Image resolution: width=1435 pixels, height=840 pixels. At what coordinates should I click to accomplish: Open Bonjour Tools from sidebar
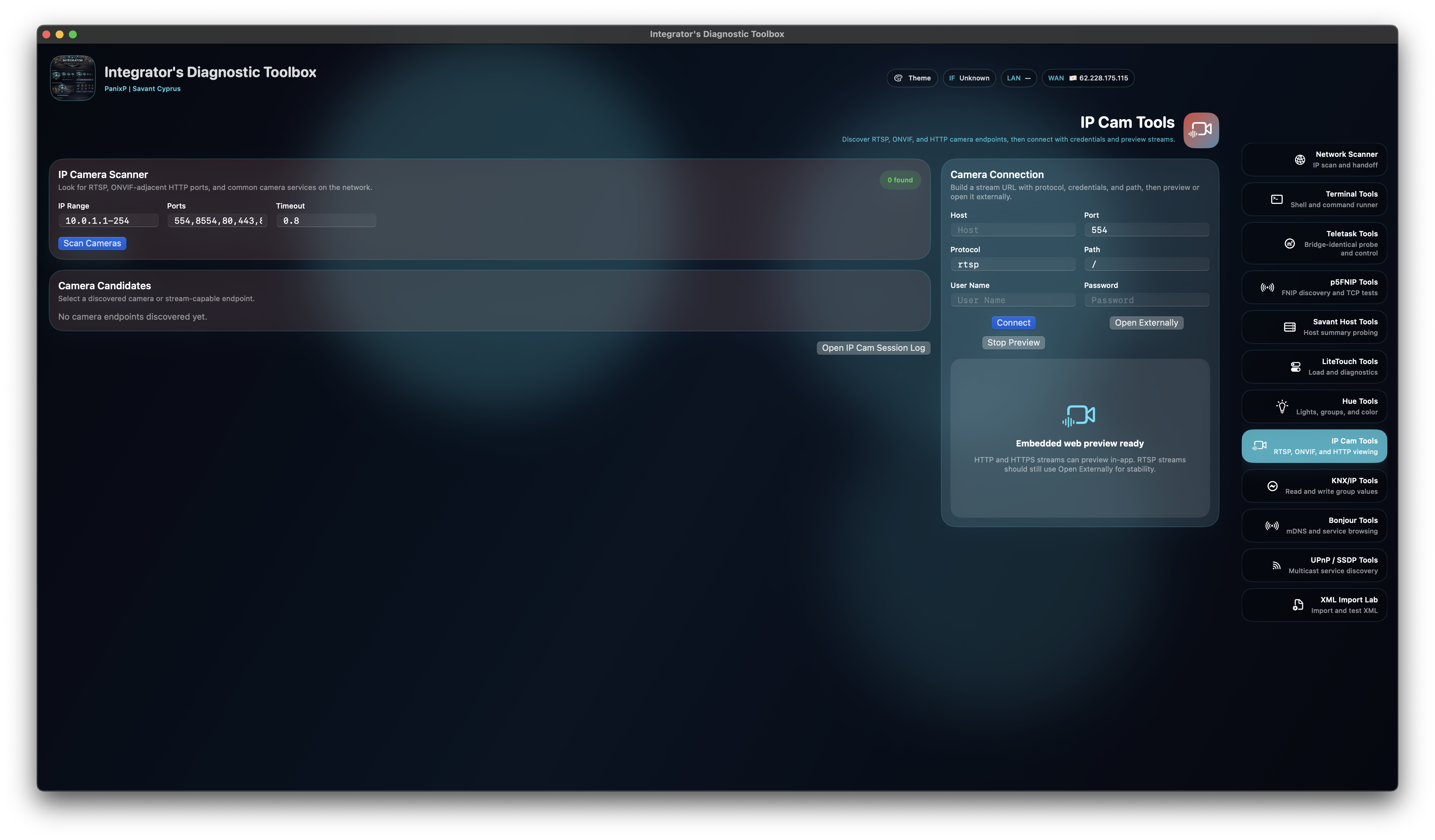click(x=1314, y=526)
